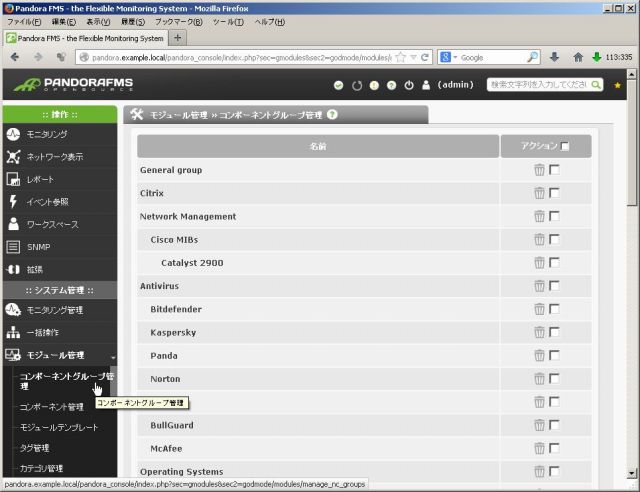Open カテゴリ管理 sidebar link

click(42, 468)
